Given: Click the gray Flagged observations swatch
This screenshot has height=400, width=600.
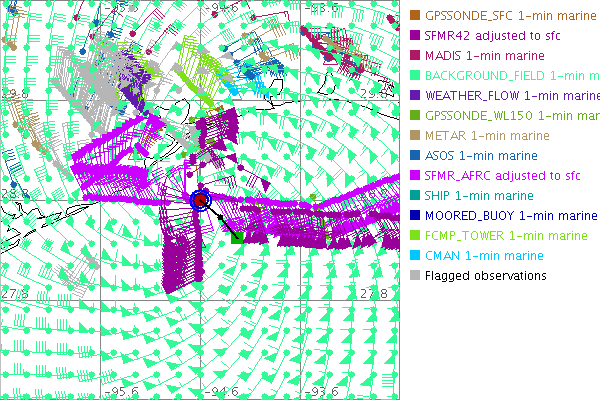Looking at the screenshot, I should pos(415,275).
